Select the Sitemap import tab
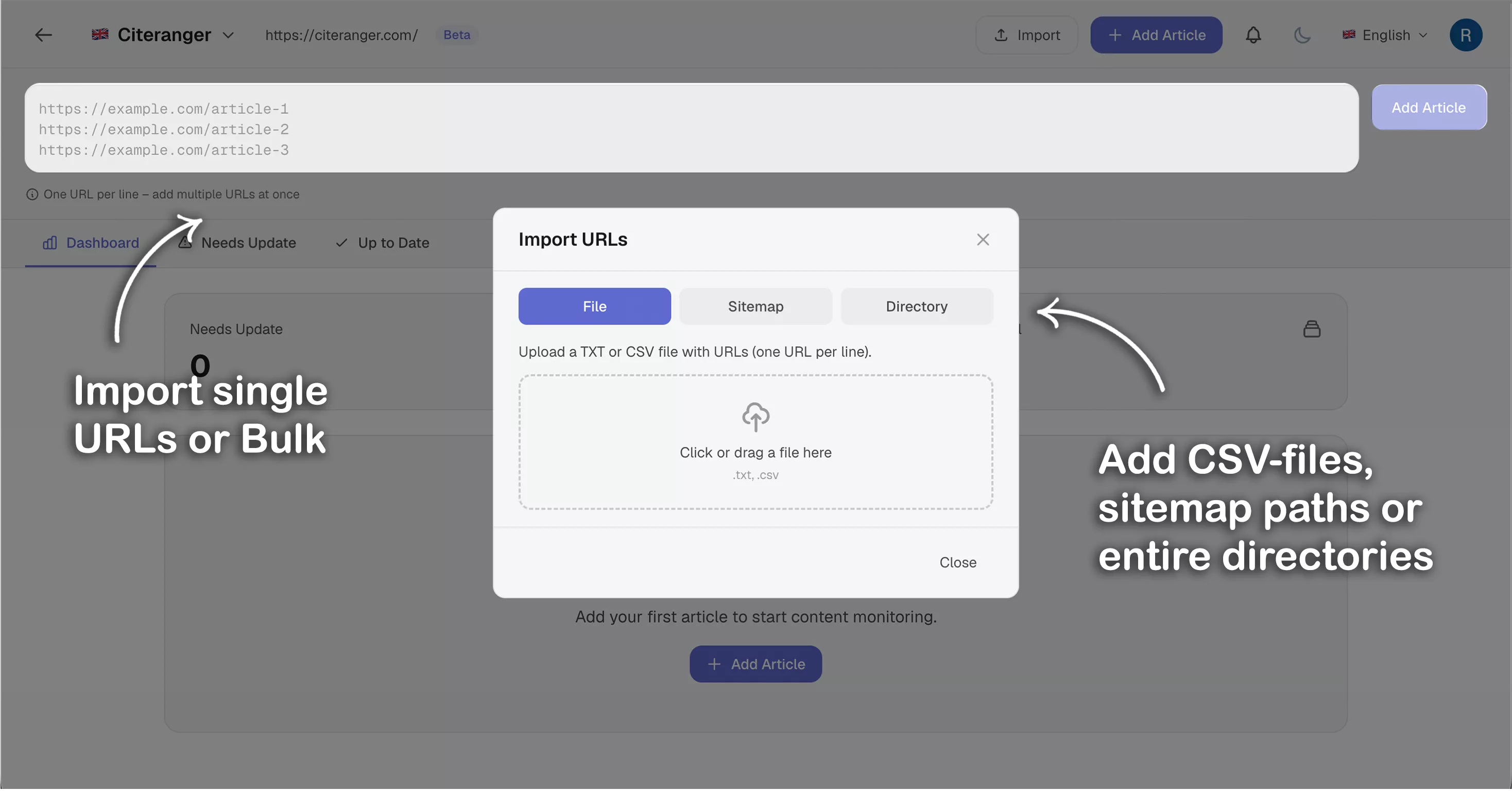 (755, 306)
